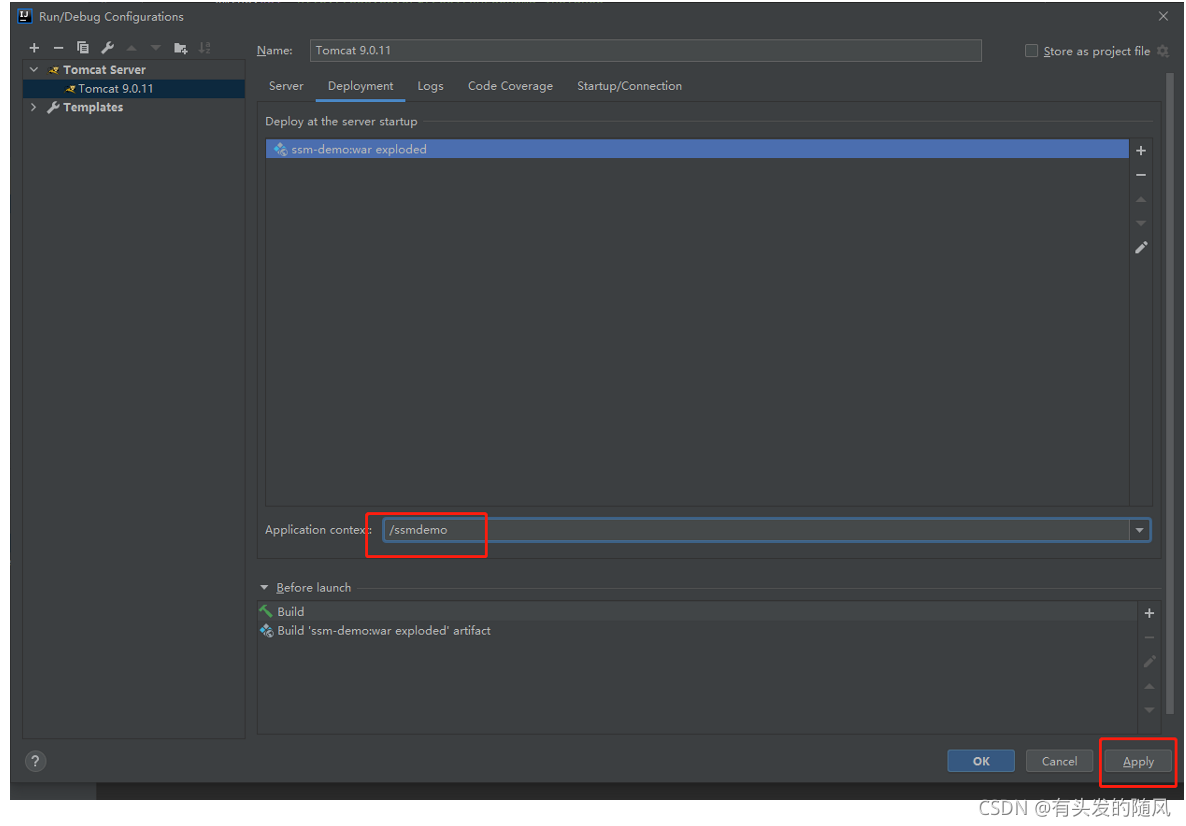Select ssm-demo:war exploded deployment row

[697, 149]
